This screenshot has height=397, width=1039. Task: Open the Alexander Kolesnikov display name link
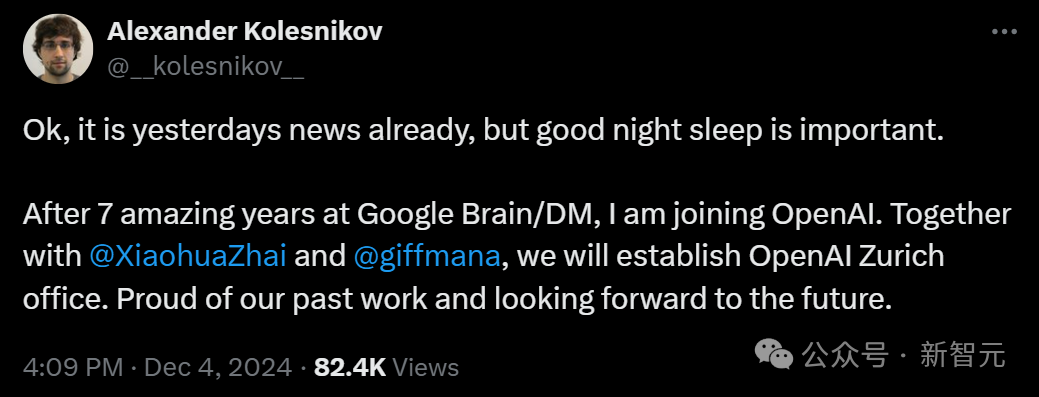pos(245,30)
